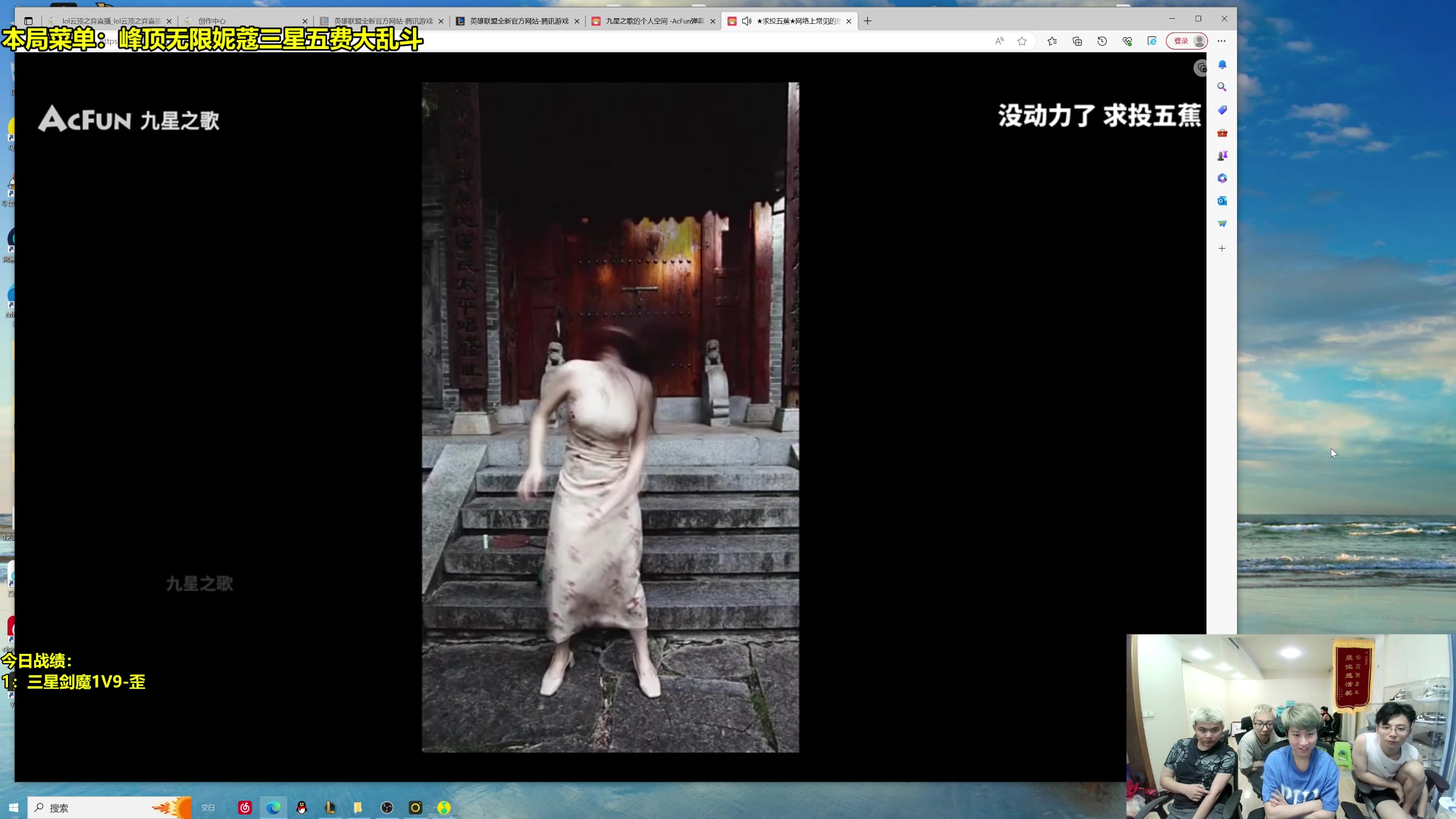This screenshot has width=1456, height=819.
Task: Close the ★求投五蕉★ tab
Action: click(x=849, y=21)
